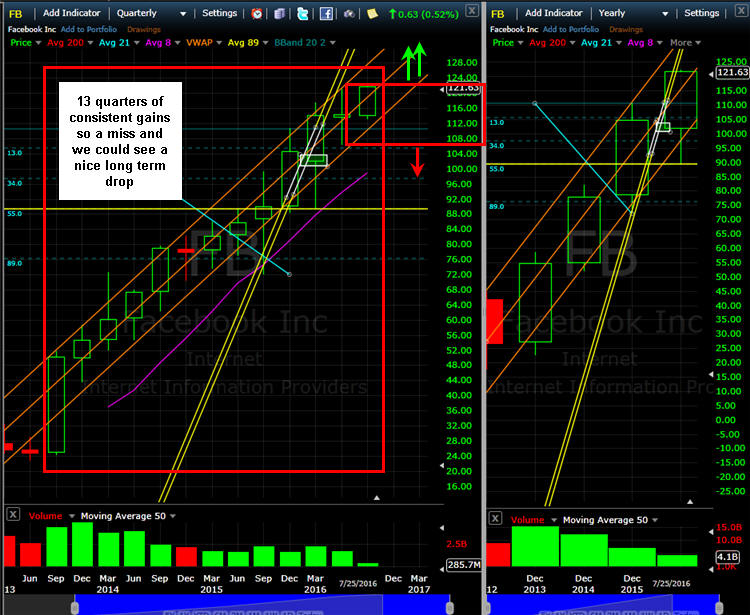Click the alarm clock alert icon
The image size is (750, 615).
tap(257, 14)
